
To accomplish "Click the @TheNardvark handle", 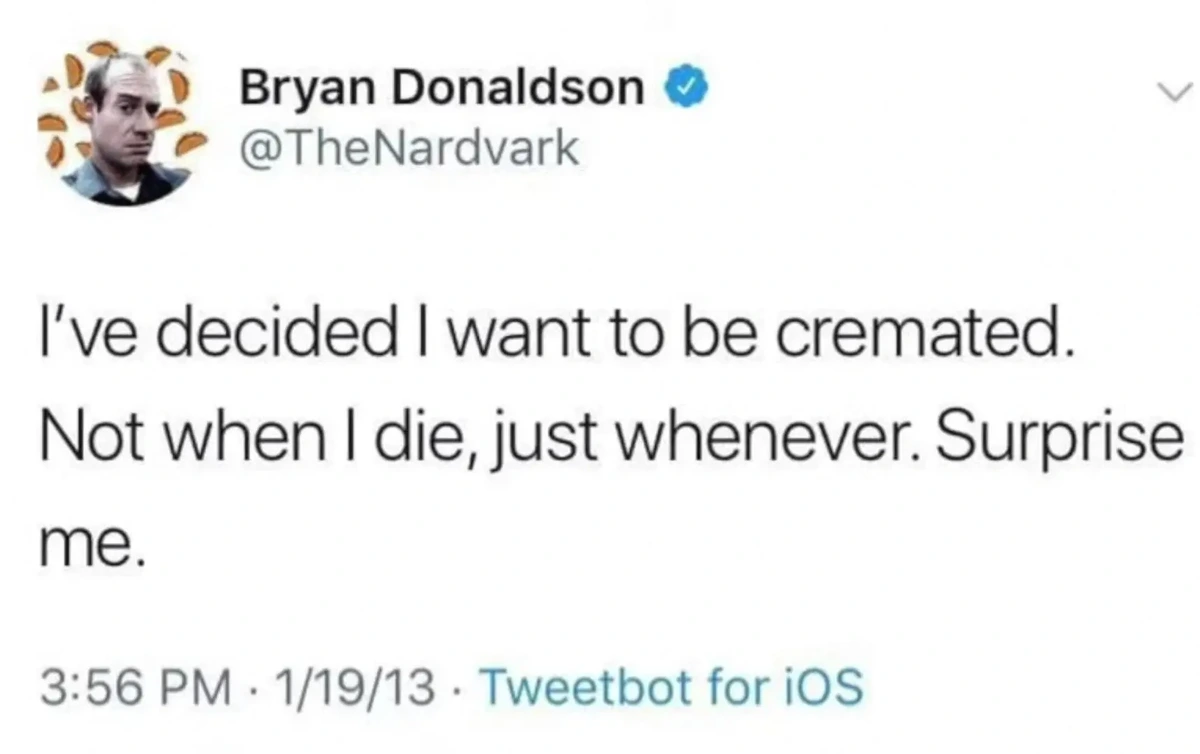I will coord(407,147).
